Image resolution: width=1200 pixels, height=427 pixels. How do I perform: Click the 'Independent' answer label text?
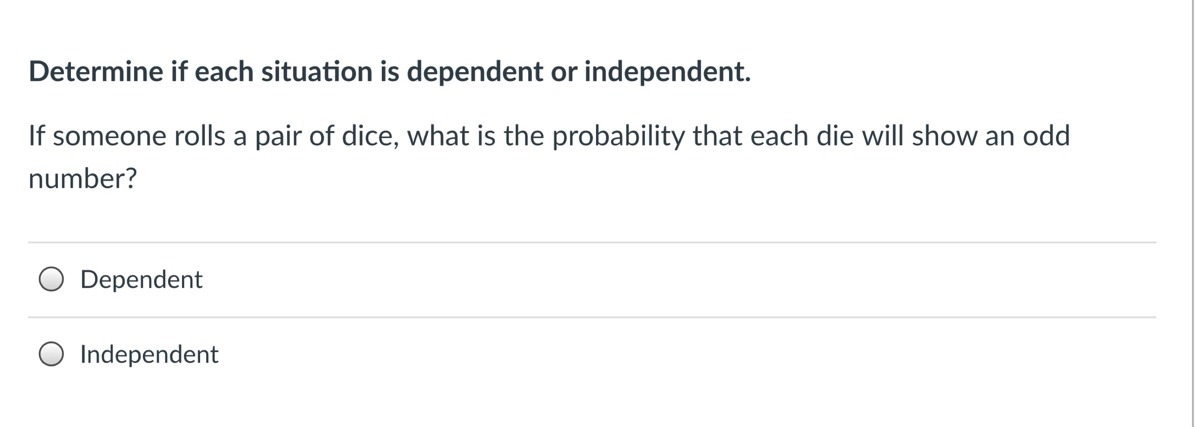tap(149, 354)
